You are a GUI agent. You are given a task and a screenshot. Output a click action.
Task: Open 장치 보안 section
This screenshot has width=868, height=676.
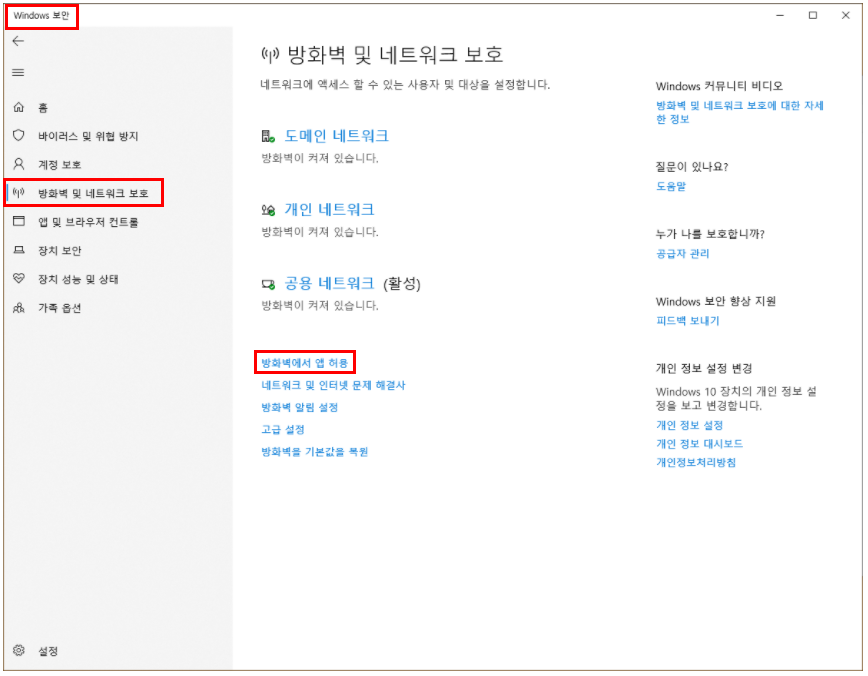(60, 251)
